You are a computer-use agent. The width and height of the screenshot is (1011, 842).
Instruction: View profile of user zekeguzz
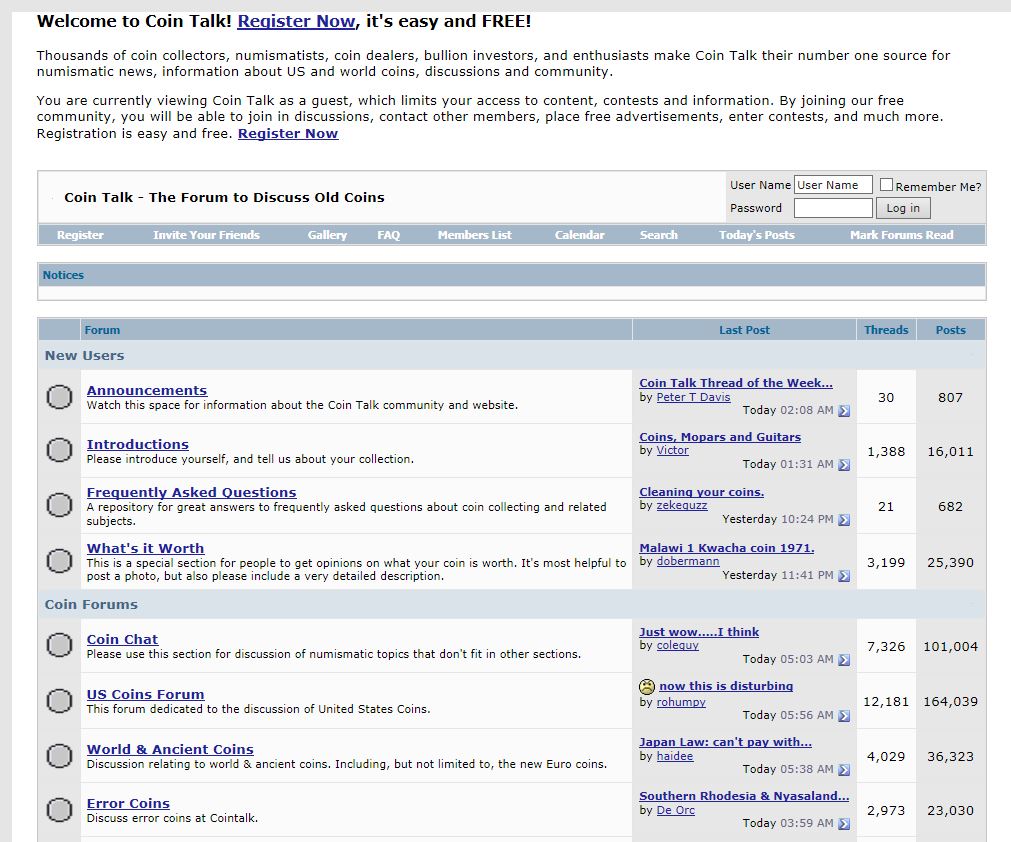click(x=682, y=505)
